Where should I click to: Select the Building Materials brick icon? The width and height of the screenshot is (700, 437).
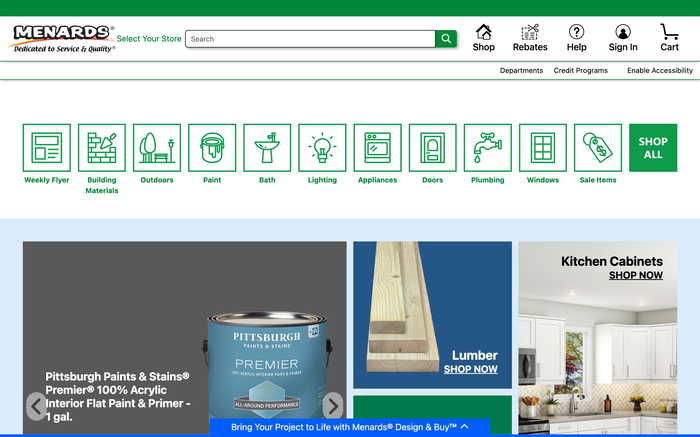point(102,148)
